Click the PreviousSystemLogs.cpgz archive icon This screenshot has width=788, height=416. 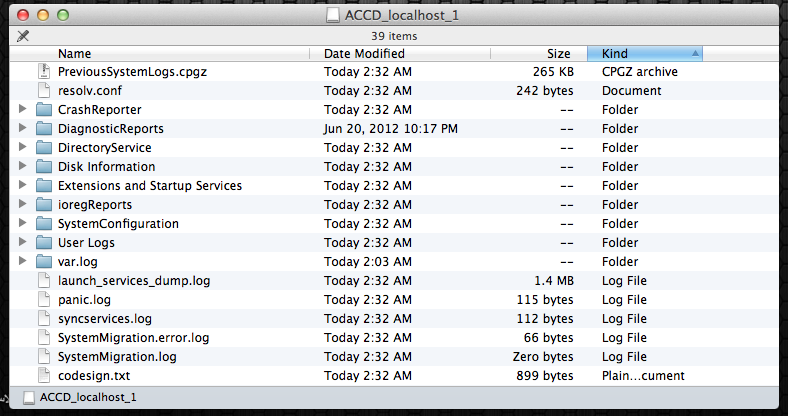(43, 72)
